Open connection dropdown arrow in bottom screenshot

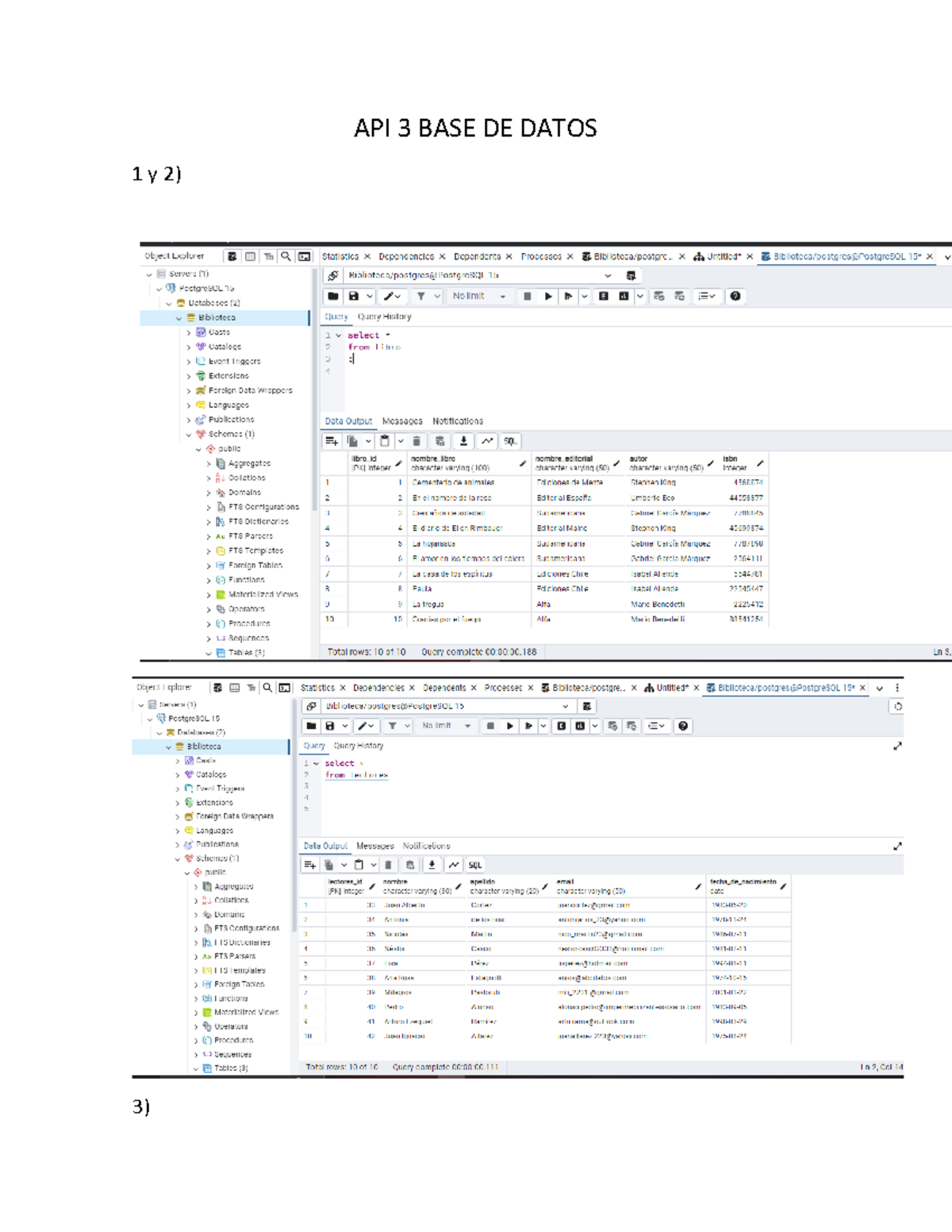point(565,706)
